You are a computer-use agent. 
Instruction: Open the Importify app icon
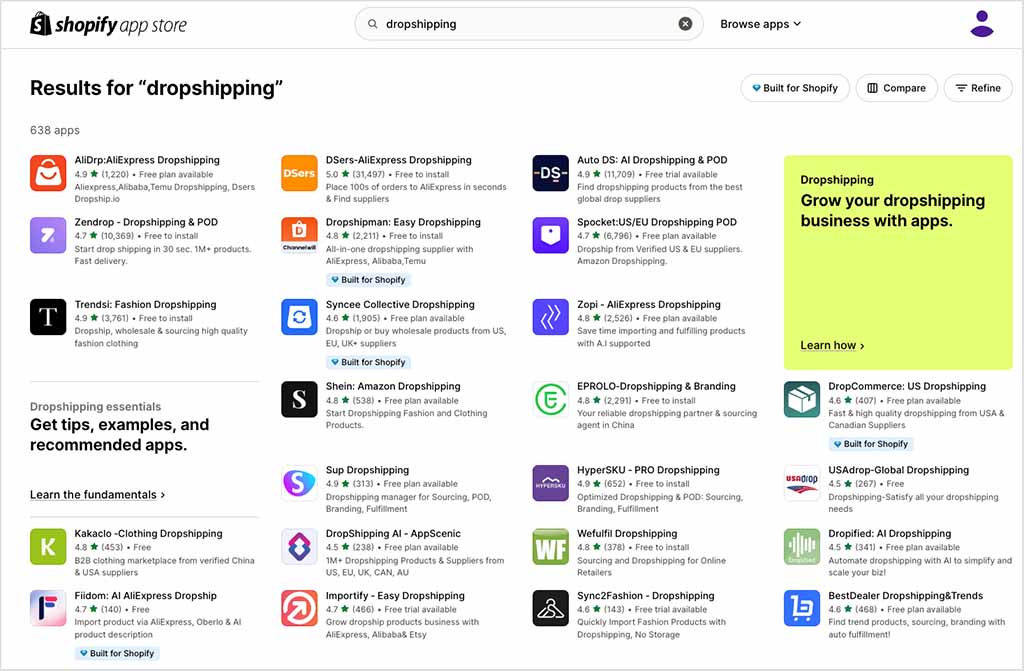(x=299, y=608)
